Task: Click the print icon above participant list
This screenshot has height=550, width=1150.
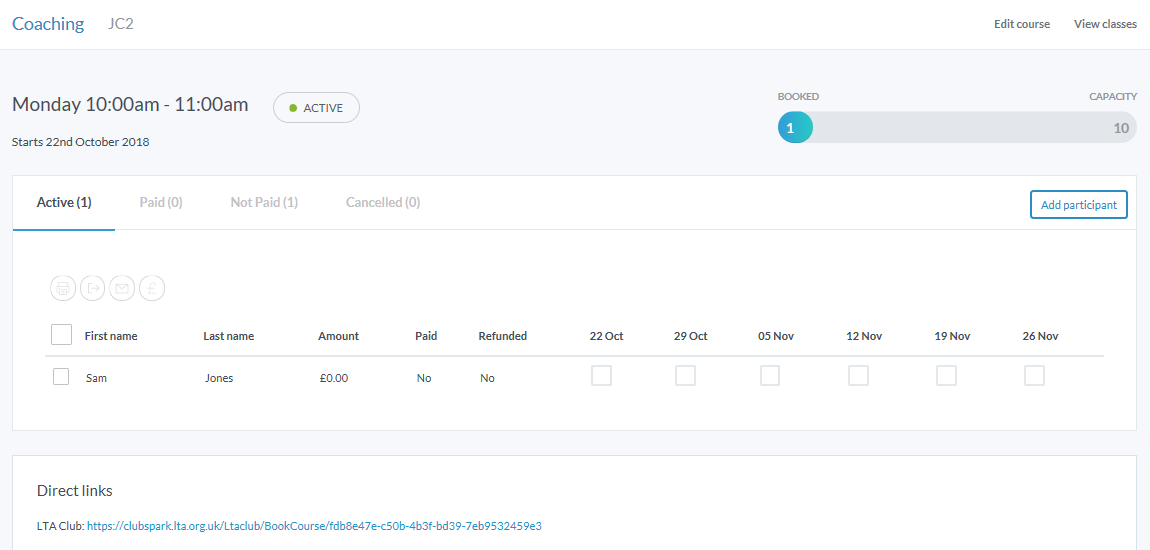Action: tap(63, 288)
